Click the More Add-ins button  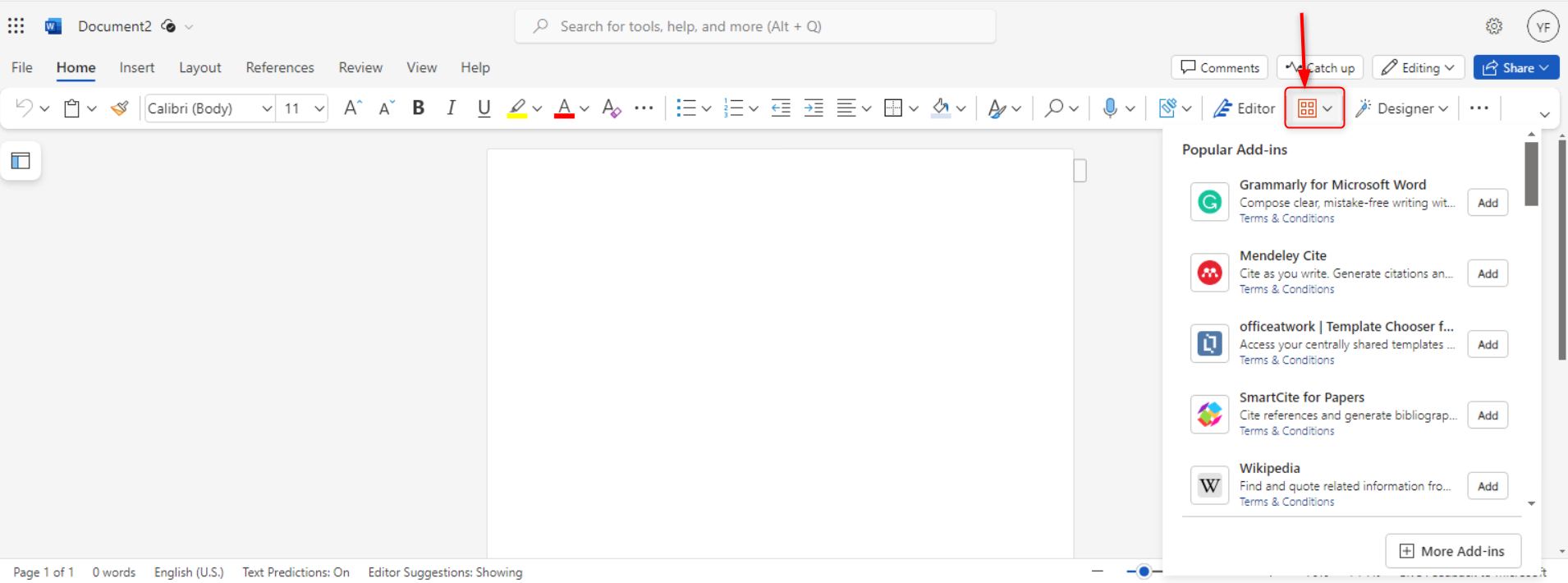[x=1452, y=551]
